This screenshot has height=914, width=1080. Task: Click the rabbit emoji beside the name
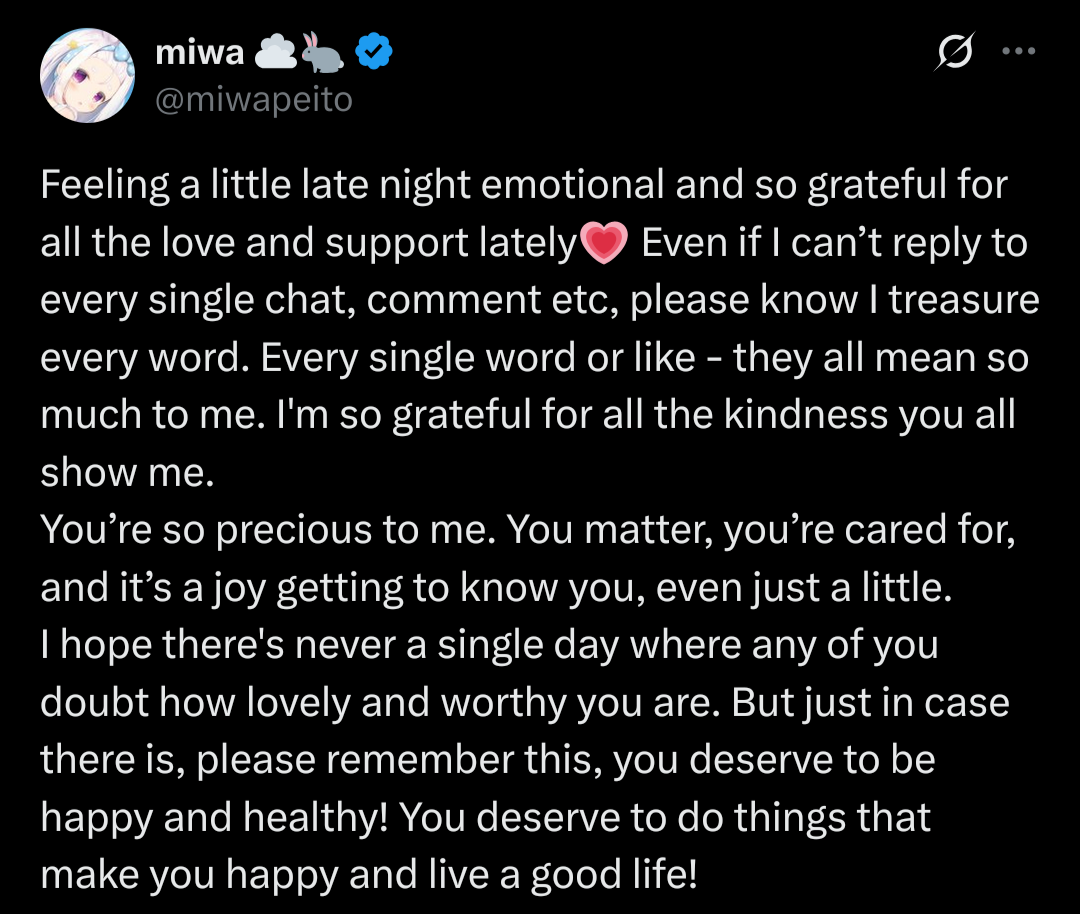pos(323,54)
